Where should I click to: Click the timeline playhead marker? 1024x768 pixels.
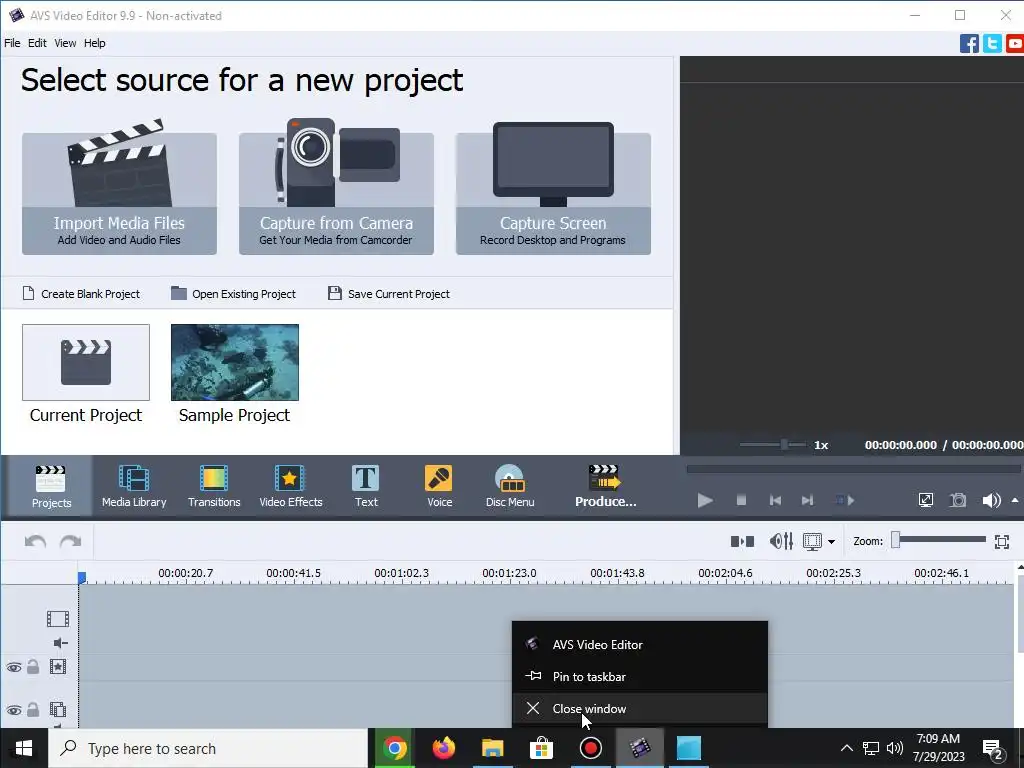(x=82, y=578)
